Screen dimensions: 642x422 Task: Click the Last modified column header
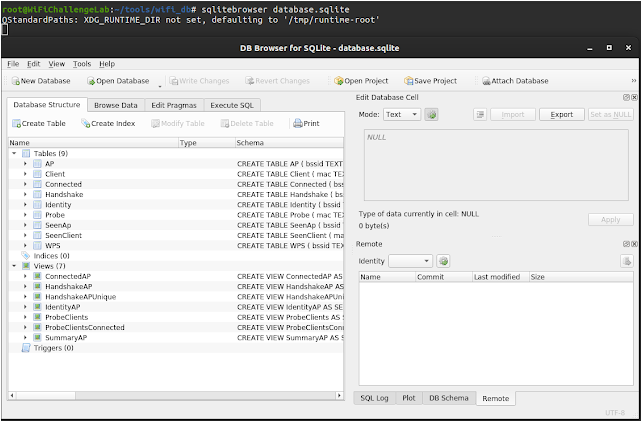pyautogui.click(x=501, y=277)
